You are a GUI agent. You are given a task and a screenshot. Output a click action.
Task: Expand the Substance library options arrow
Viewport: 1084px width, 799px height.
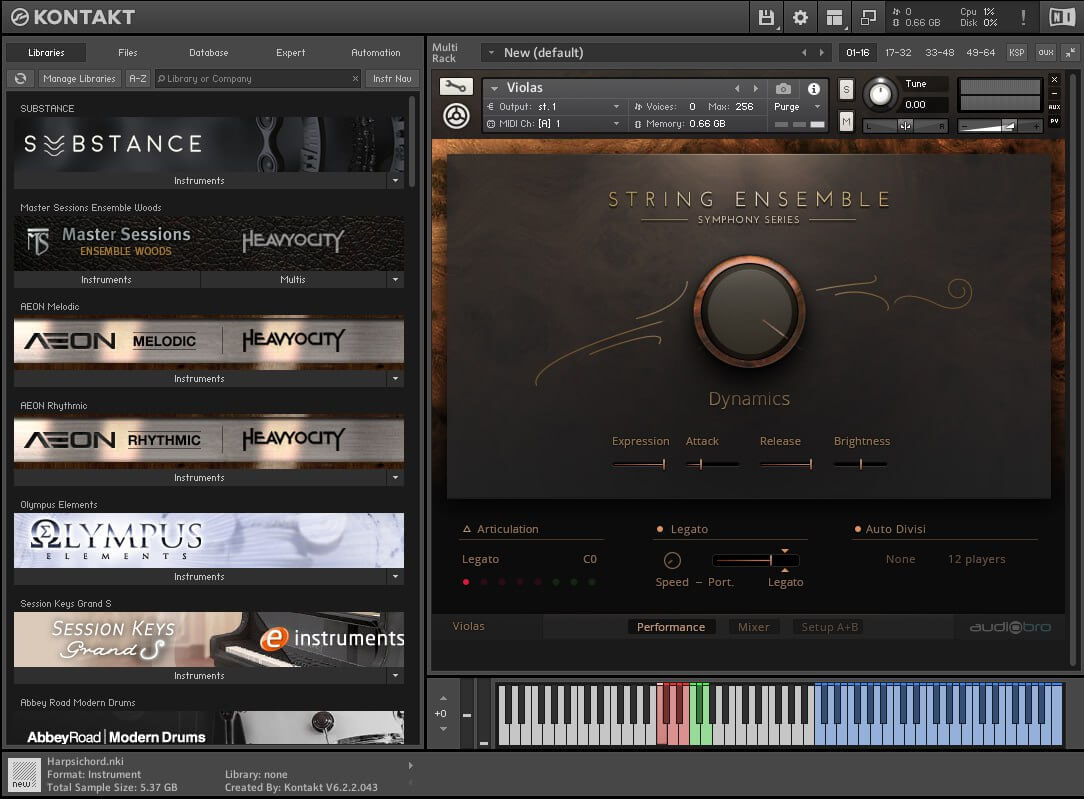pos(395,180)
